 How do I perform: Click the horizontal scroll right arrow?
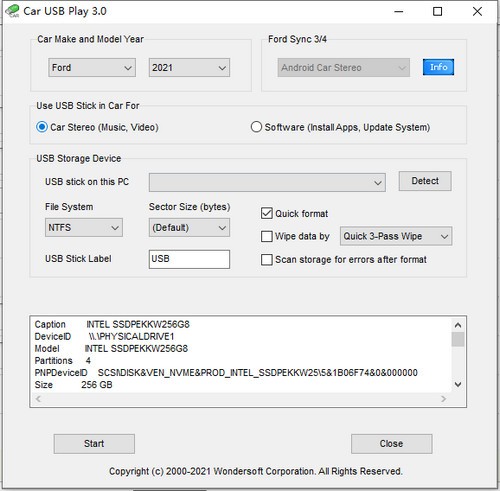443,399
